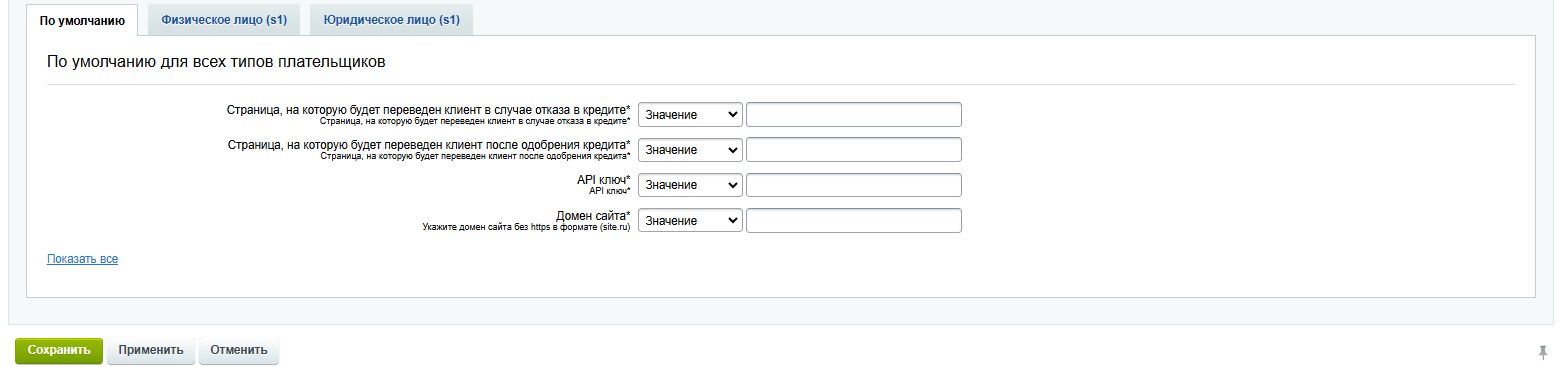This screenshot has height=367, width=1560.
Task: Open the Значение dropdown for credit approval page
Action: (x=690, y=150)
